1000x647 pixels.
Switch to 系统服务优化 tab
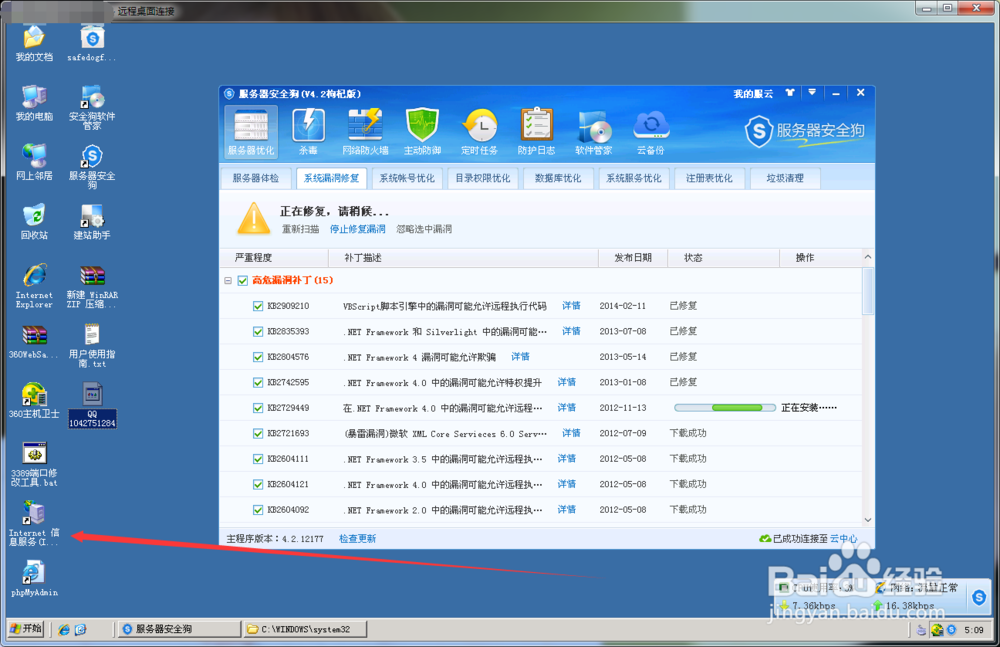[634, 178]
